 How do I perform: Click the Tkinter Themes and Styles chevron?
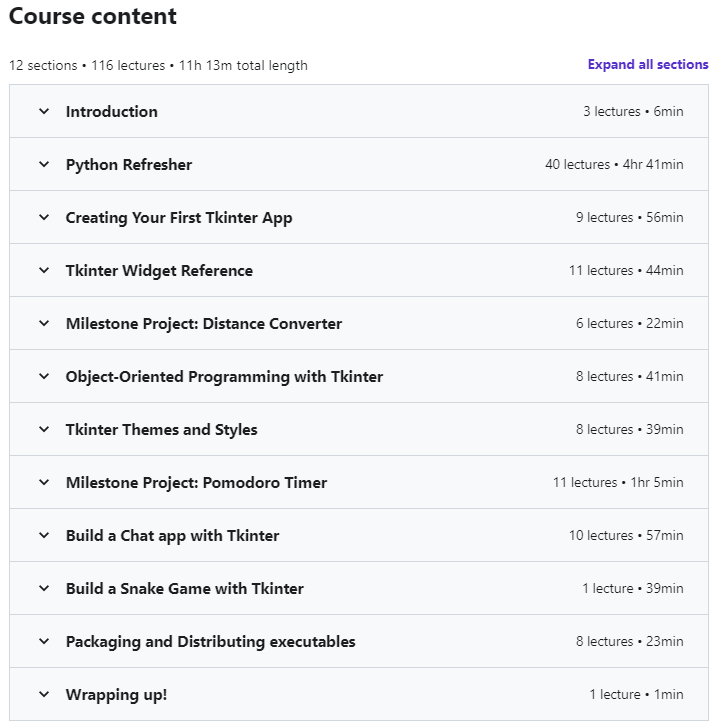[x=44, y=429]
